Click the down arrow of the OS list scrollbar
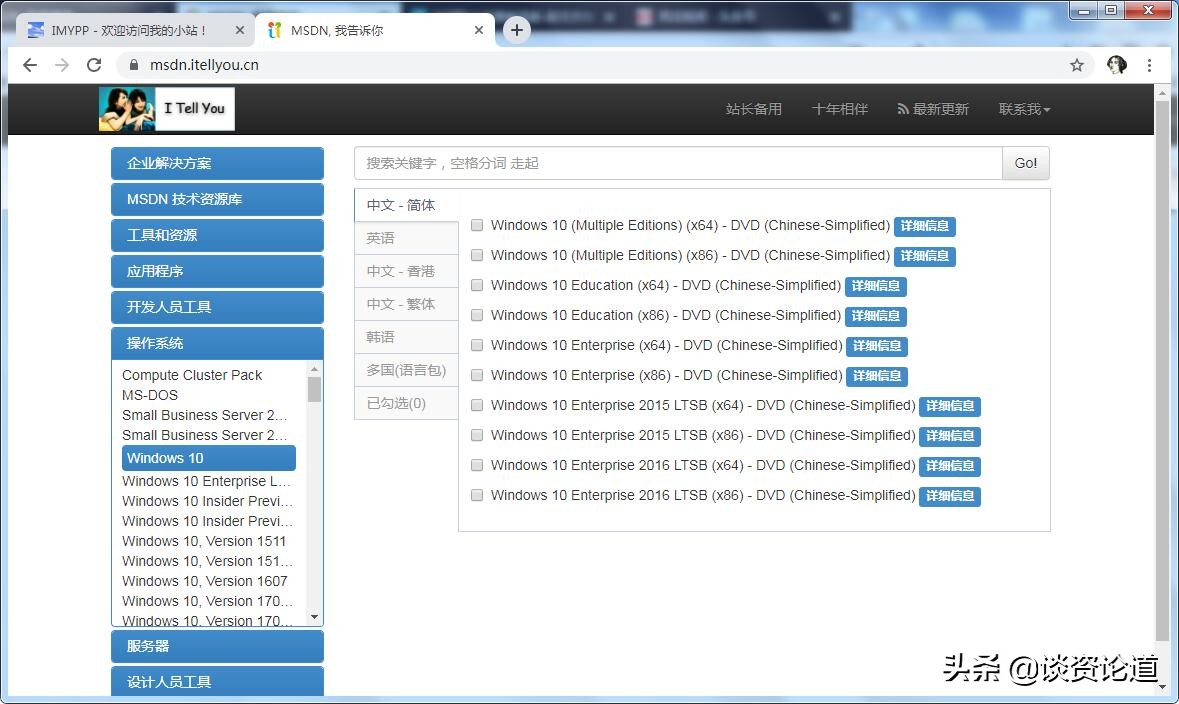The height and width of the screenshot is (704, 1179). (x=315, y=618)
